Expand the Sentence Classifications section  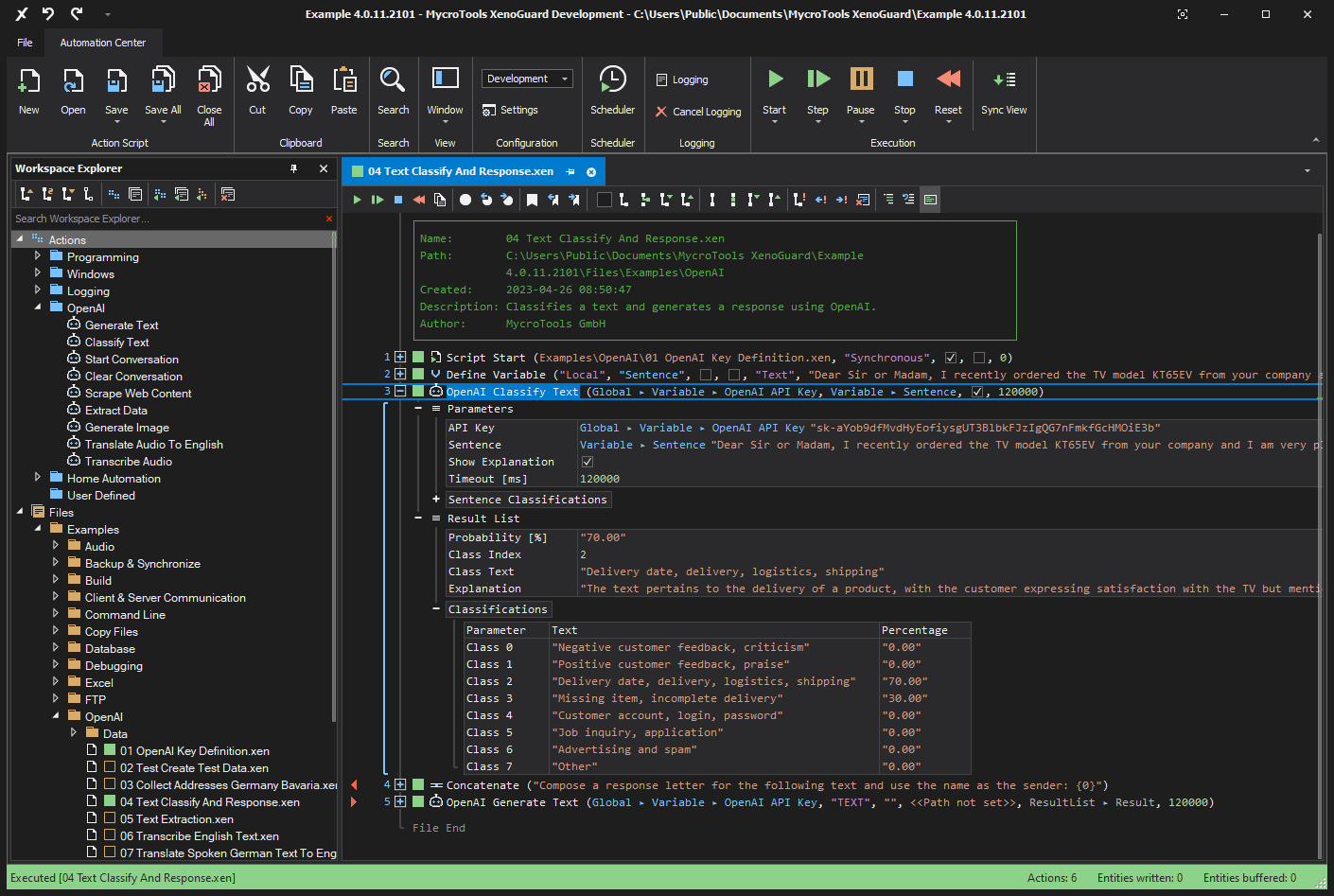pos(436,499)
